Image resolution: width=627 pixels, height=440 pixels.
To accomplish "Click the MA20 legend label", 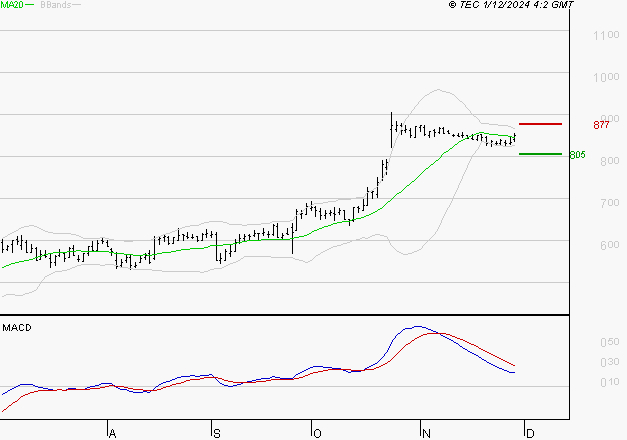I will [x=12, y=5].
